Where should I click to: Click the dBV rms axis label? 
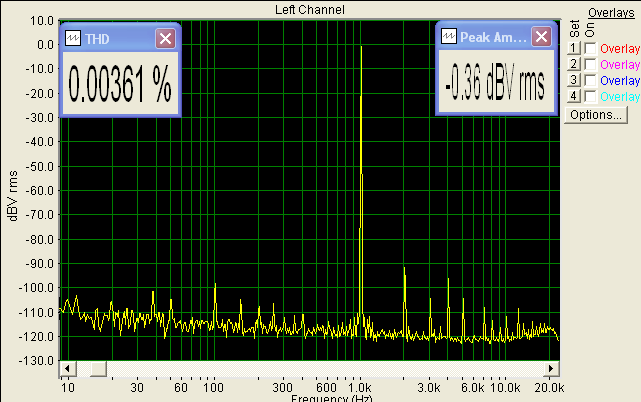(x=13, y=196)
